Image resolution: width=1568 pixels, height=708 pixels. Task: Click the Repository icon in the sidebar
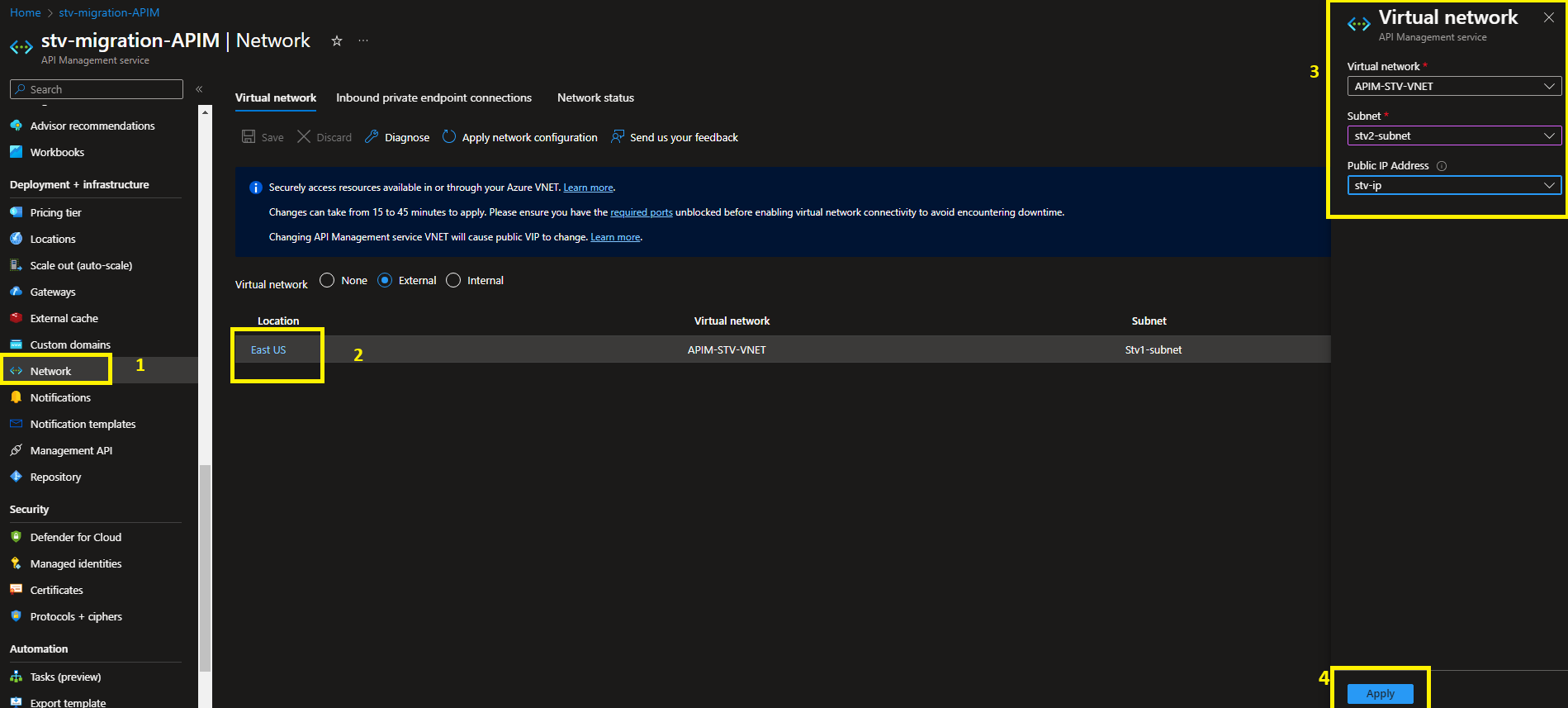[x=16, y=477]
